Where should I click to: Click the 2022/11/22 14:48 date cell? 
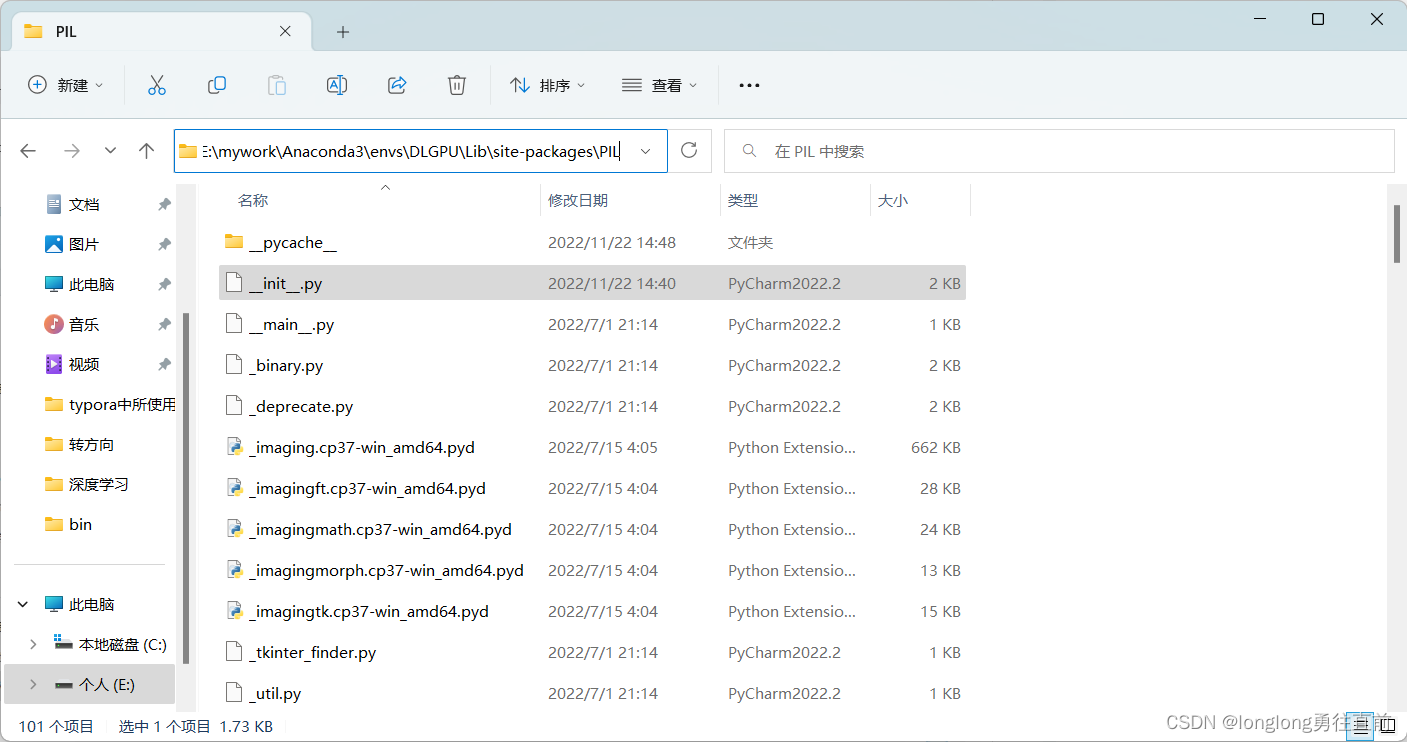pyautogui.click(x=612, y=242)
